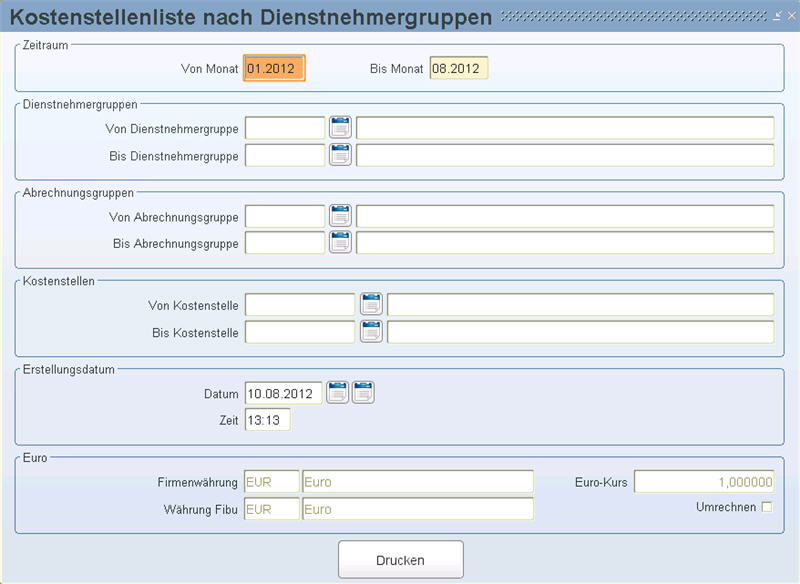Select the Datum field showing 10.08.2012
This screenshot has height=584, width=800.
(x=283, y=393)
